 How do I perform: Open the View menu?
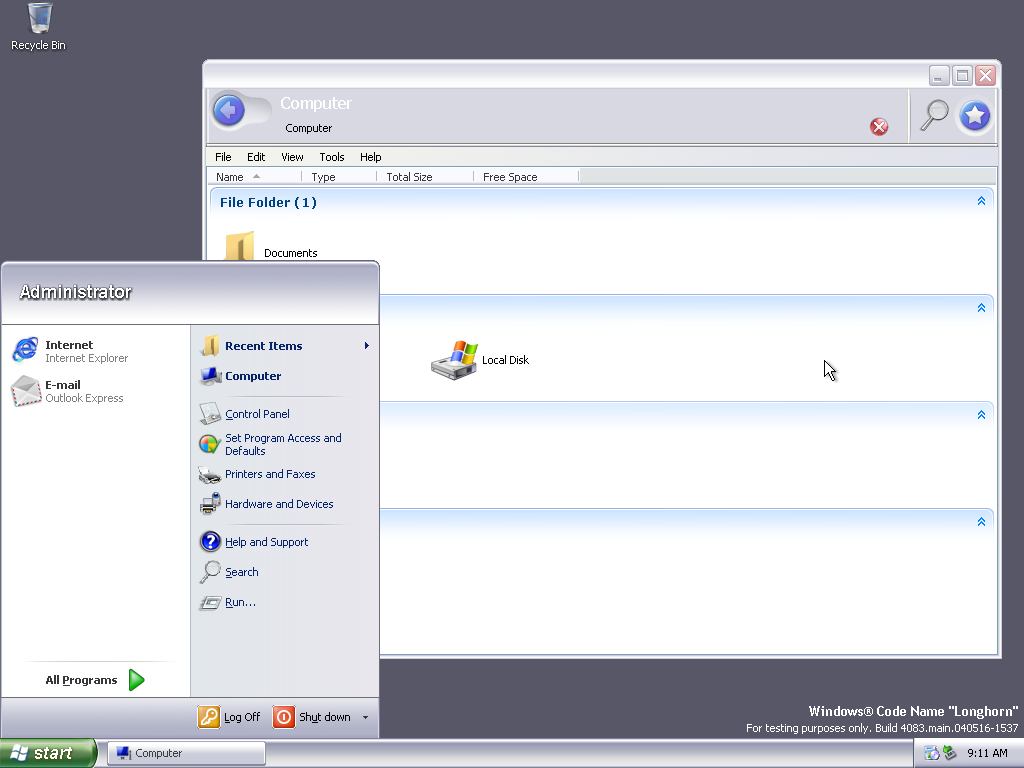coord(292,157)
